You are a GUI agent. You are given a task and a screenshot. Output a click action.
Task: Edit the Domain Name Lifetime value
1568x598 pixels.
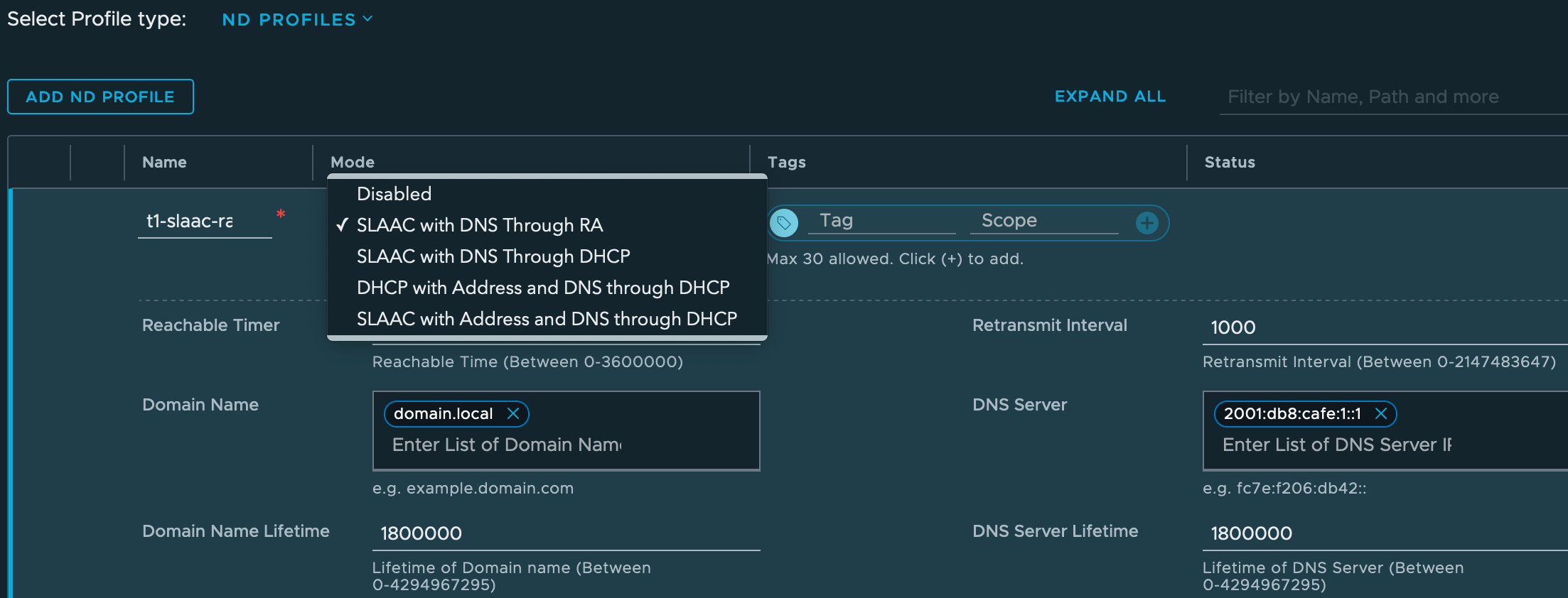(566, 533)
